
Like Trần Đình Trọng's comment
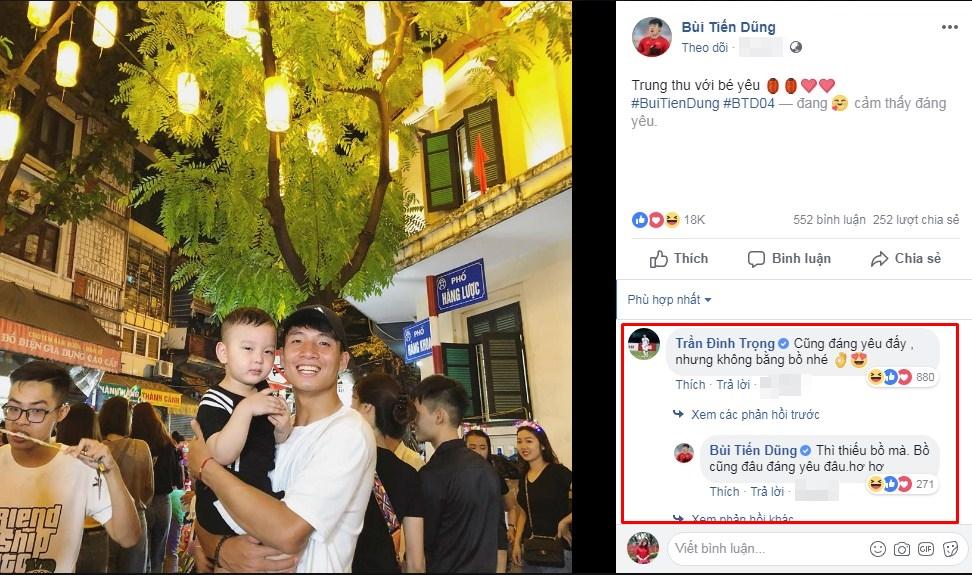click(690, 384)
